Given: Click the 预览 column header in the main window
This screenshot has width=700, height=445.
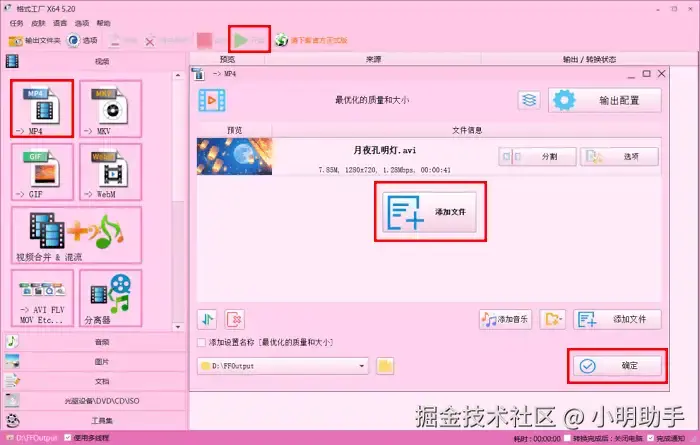Looking at the screenshot, I should pyautogui.click(x=227, y=59).
